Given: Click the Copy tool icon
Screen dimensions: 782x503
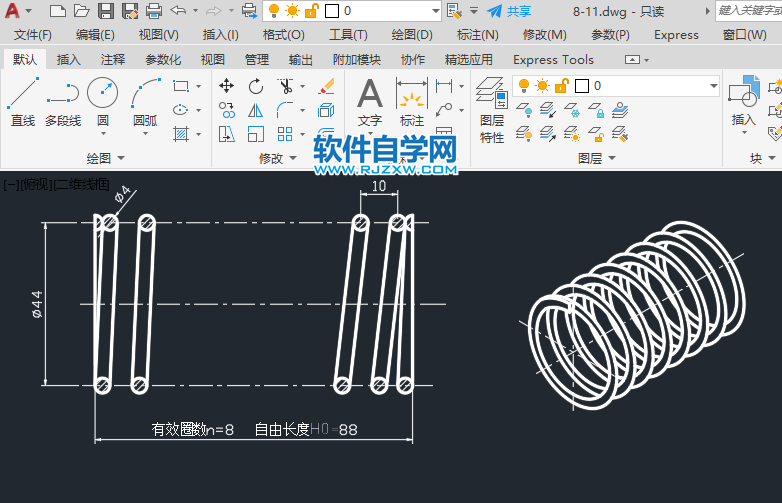Looking at the screenshot, I should [226, 110].
